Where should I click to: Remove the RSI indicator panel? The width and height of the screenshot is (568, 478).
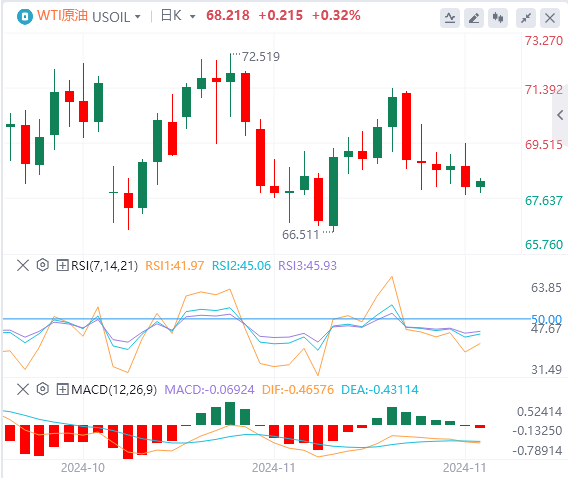[23, 265]
